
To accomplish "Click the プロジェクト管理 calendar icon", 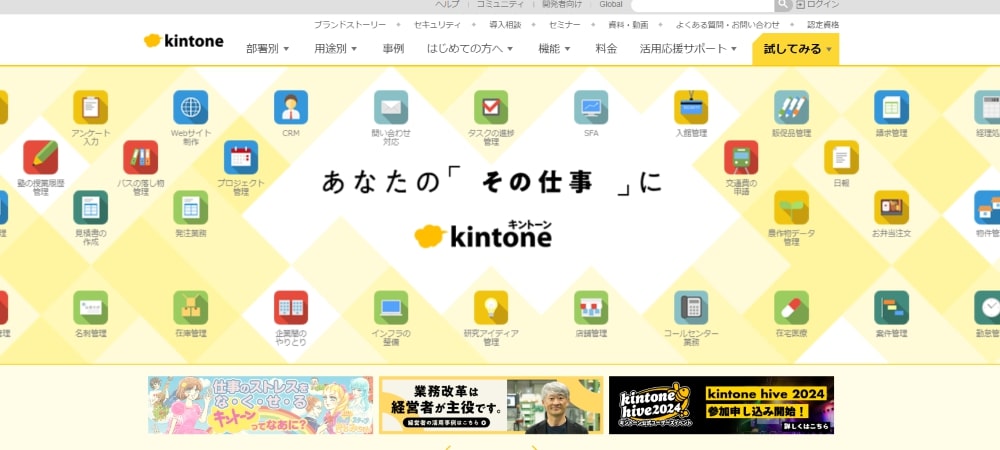I will (x=241, y=157).
